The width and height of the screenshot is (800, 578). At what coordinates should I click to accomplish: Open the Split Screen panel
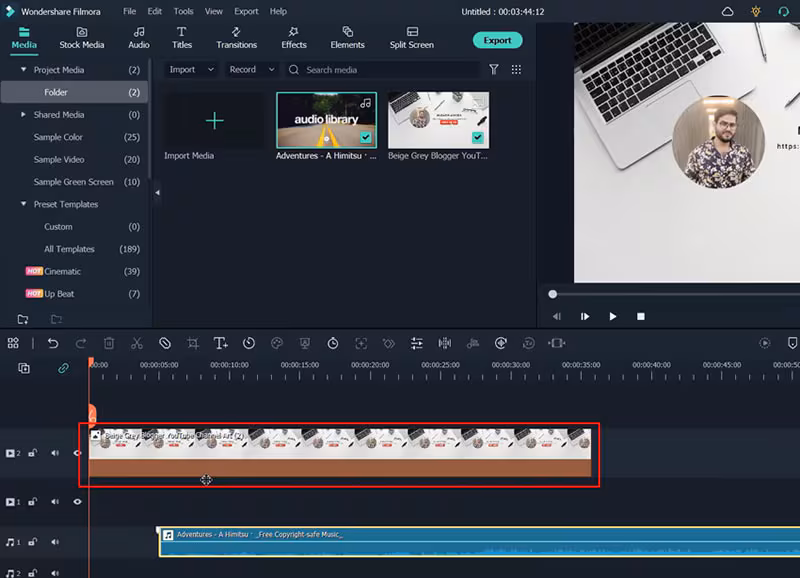point(412,38)
